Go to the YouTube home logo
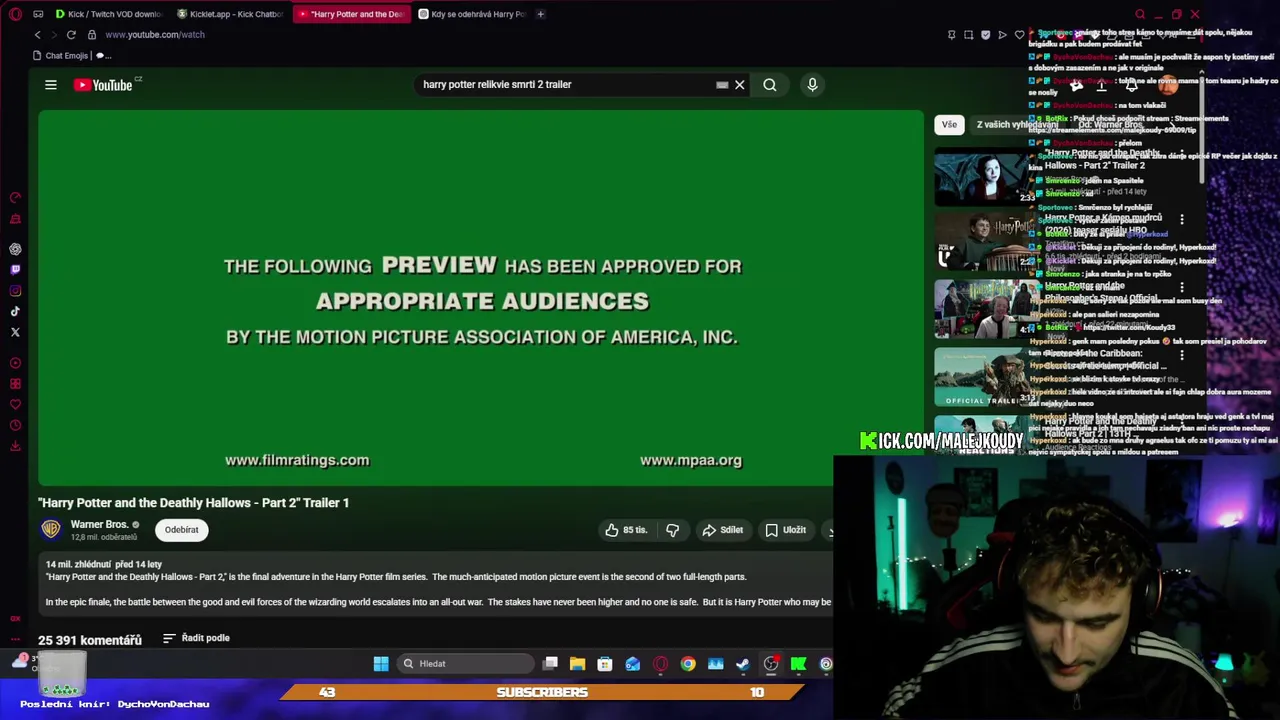The height and width of the screenshot is (720, 1280). tap(104, 85)
